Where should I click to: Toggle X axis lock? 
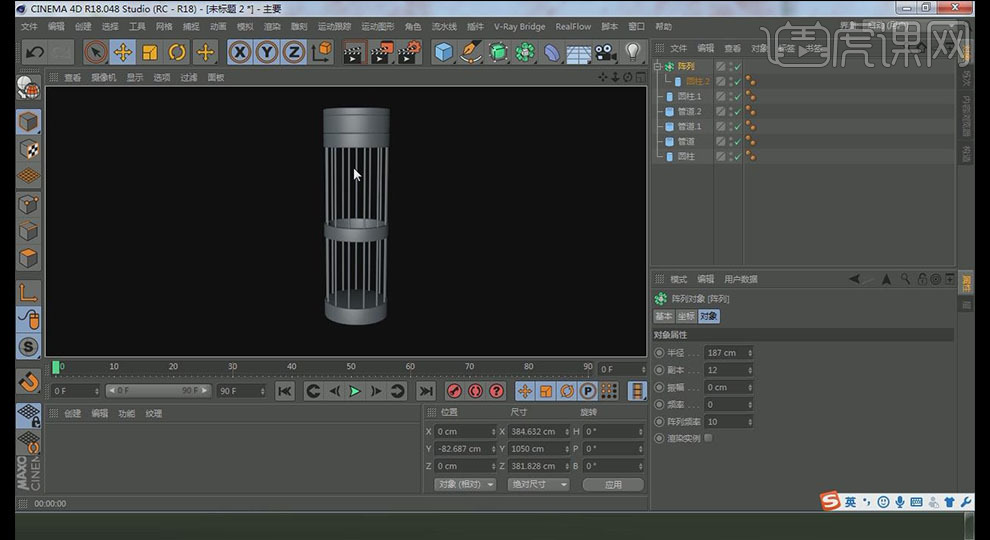click(x=240, y=52)
